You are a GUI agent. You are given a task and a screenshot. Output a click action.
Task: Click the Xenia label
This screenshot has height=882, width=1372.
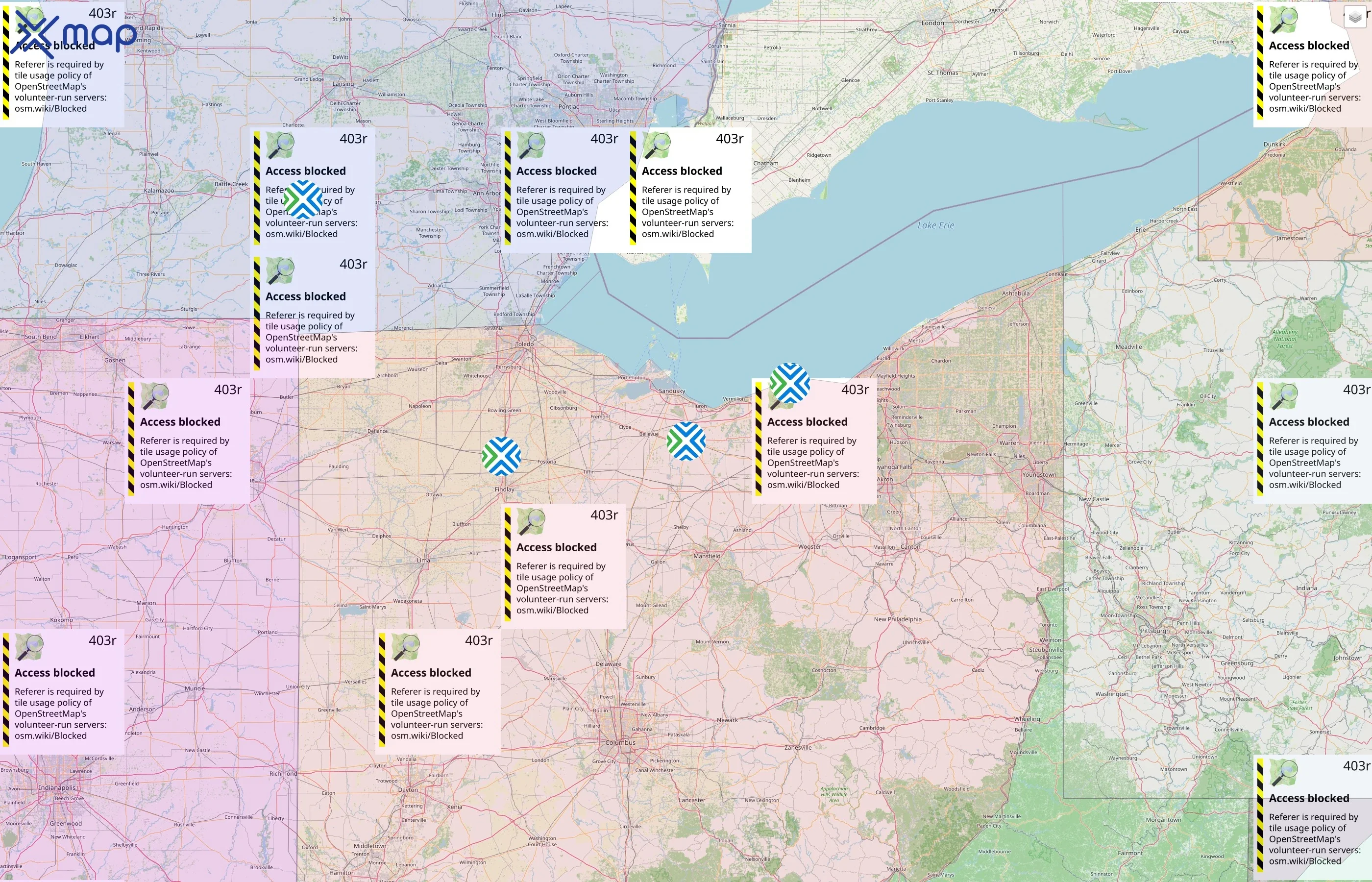click(454, 807)
